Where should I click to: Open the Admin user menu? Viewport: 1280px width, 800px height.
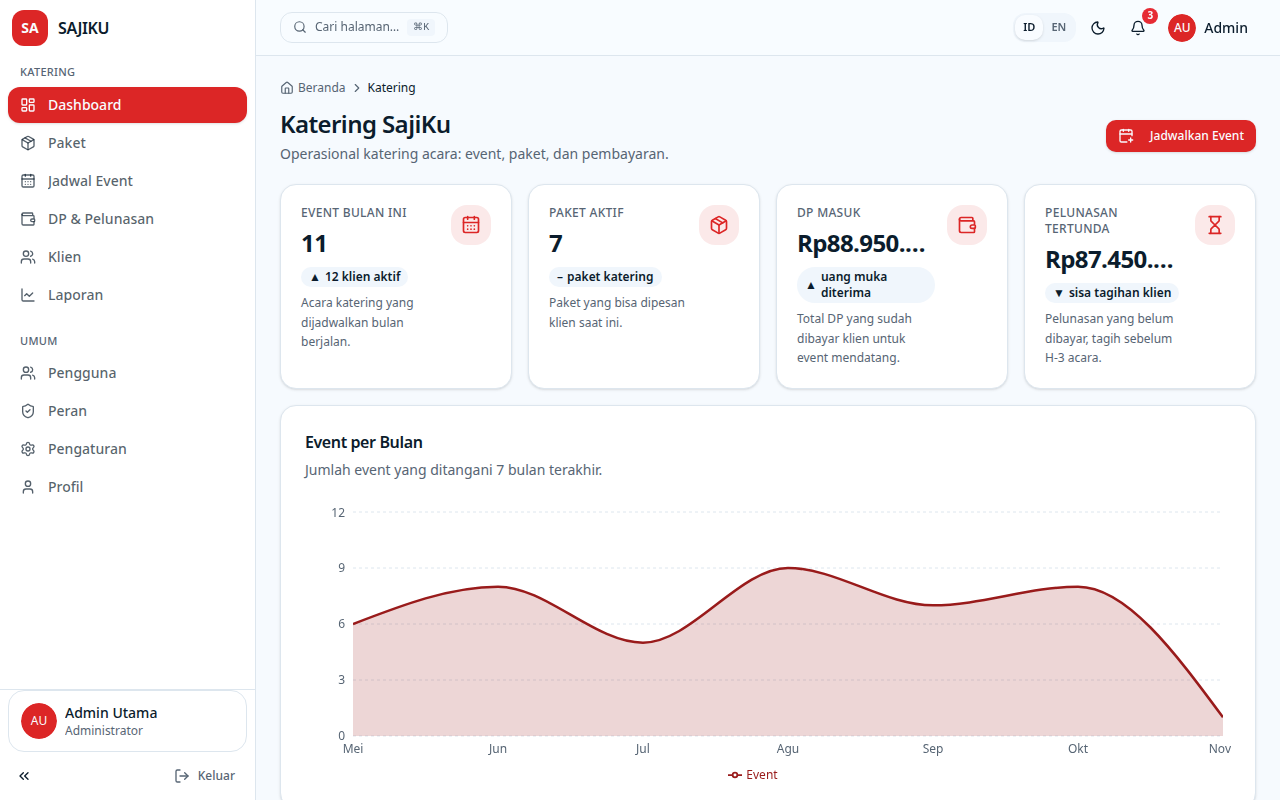1208,28
